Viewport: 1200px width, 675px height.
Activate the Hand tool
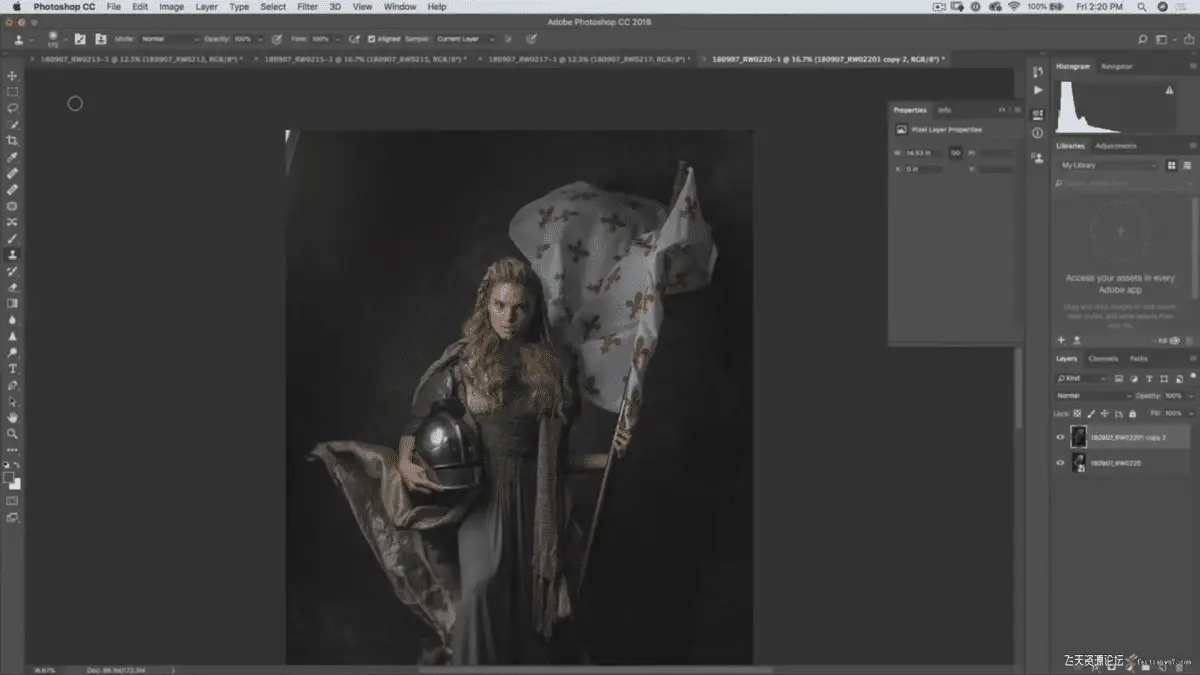[x=12, y=417]
